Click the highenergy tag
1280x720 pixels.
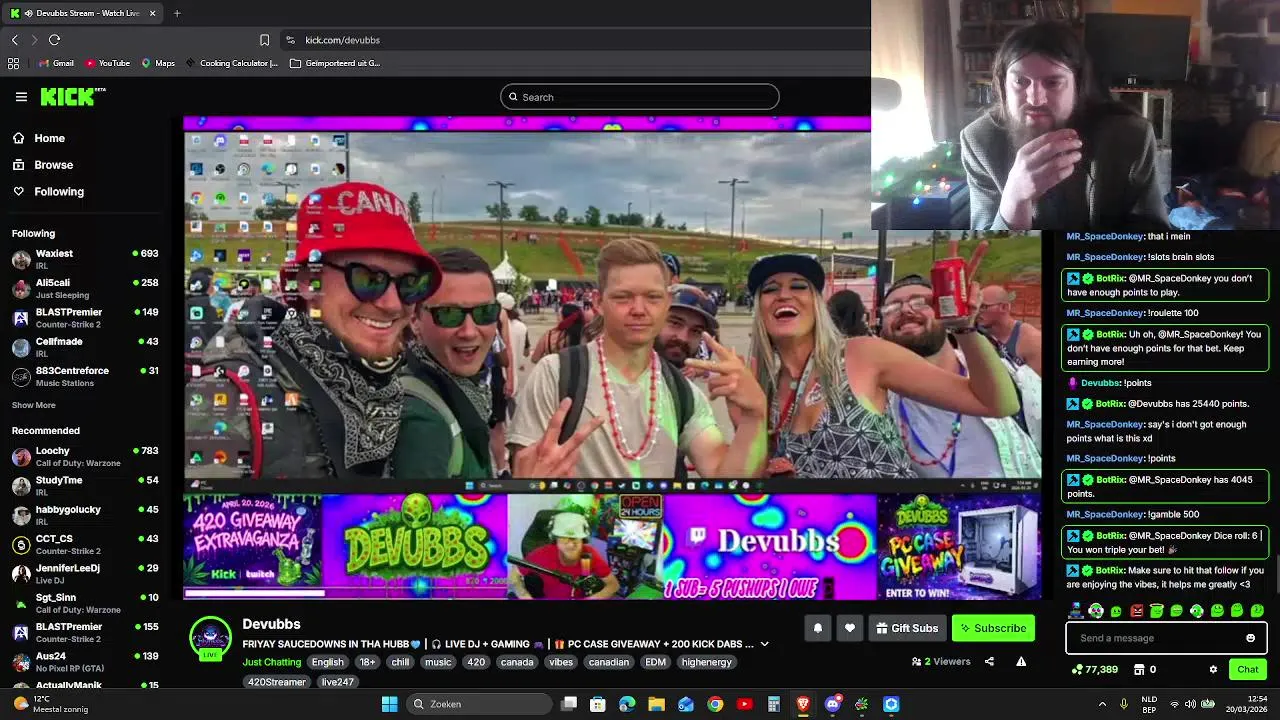pos(707,662)
